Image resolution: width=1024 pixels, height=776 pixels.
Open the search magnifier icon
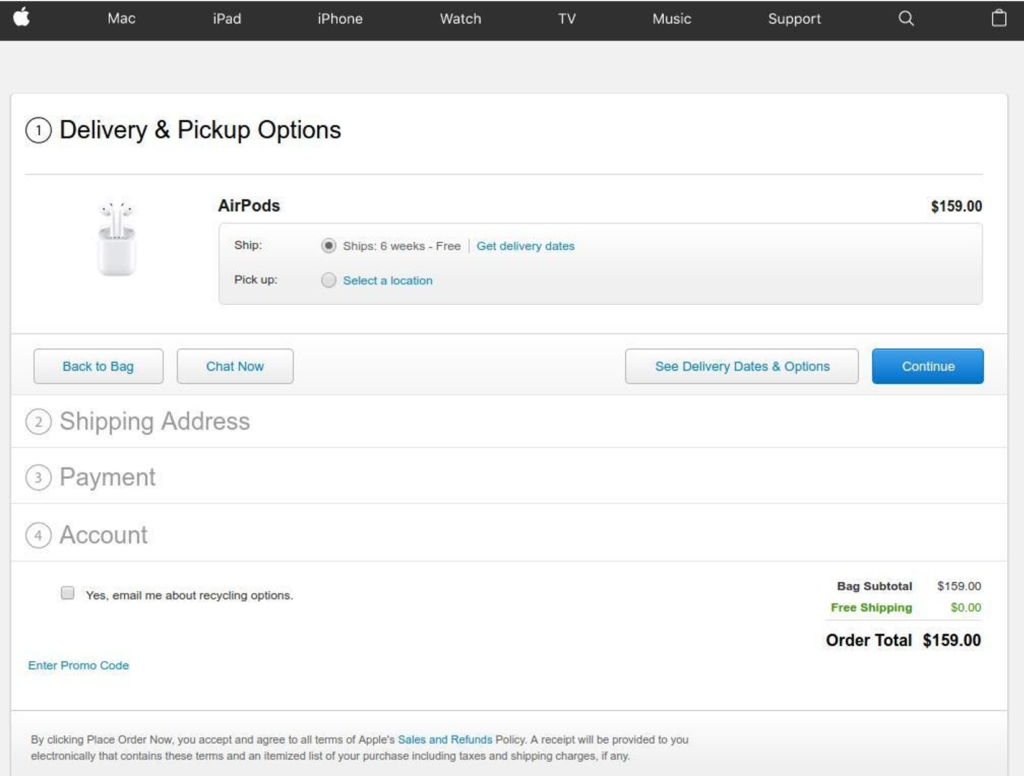[906, 18]
